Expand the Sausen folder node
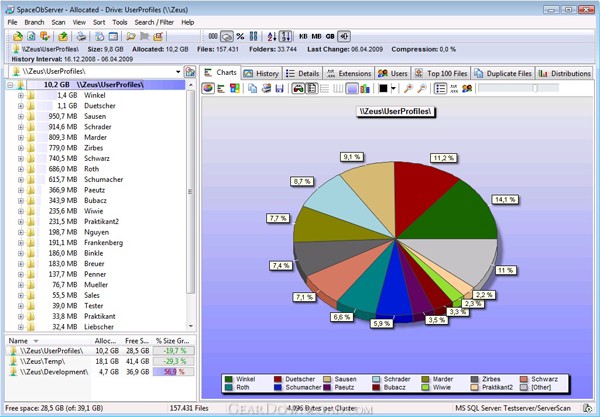600x417 pixels. point(21,116)
